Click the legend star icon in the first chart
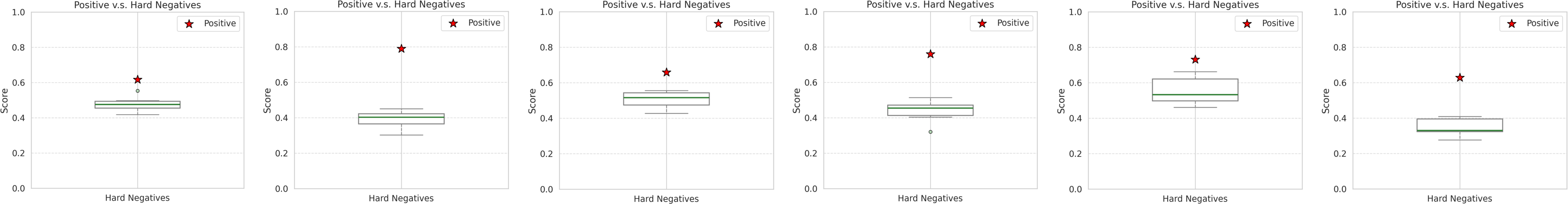This screenshot has width=1568, height=204. (x=189, y=24)
